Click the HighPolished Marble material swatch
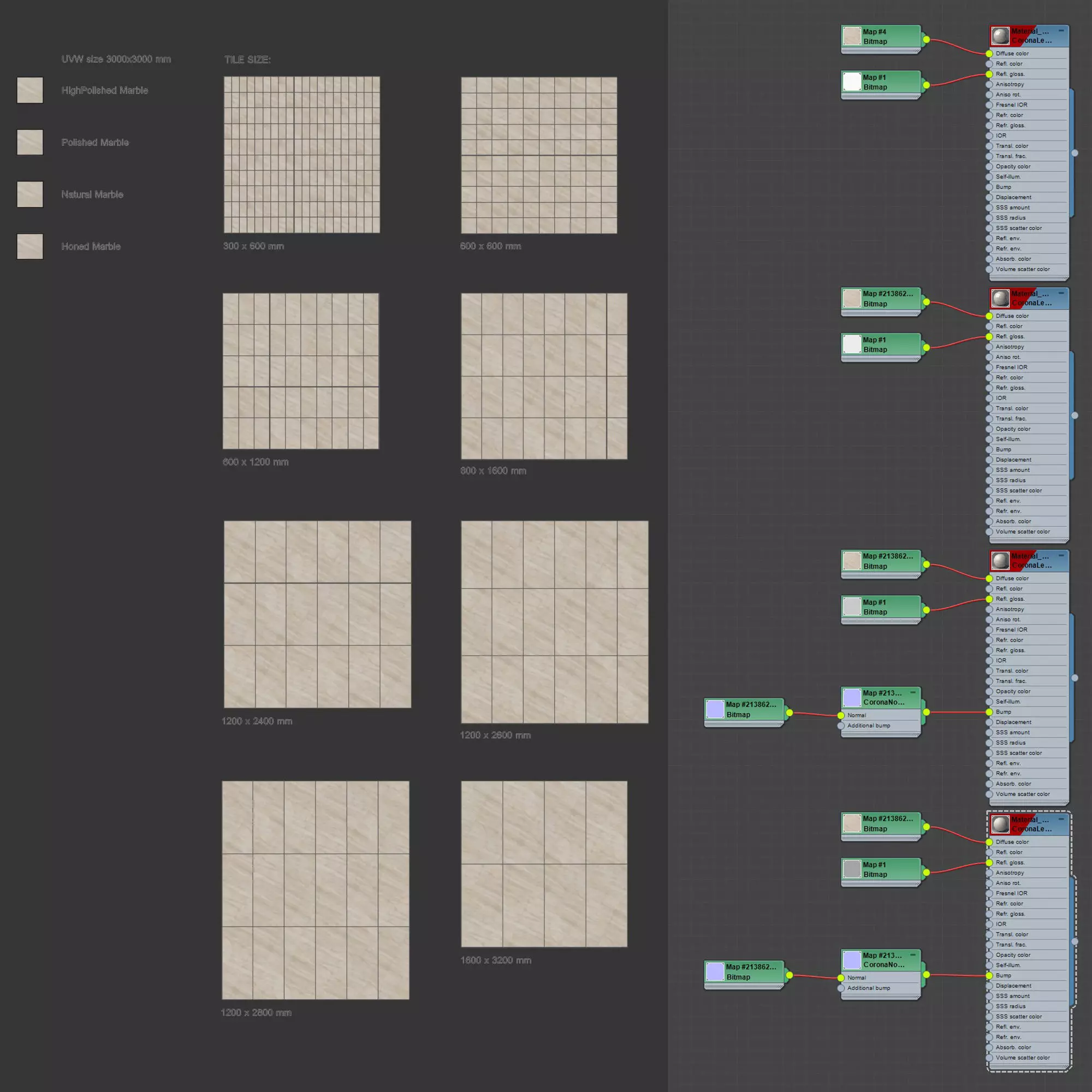Screen dimensions: 1092x1092 [30, 91]
